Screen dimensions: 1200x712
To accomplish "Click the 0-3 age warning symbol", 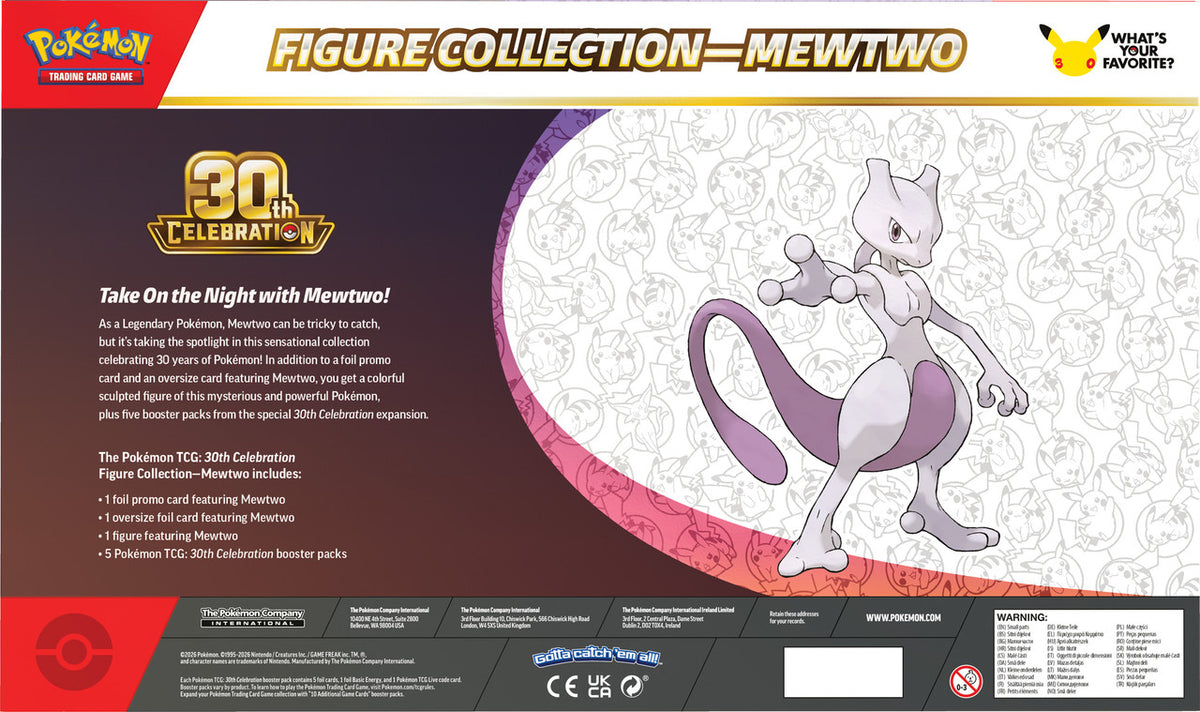I will (x=965, y=682).
